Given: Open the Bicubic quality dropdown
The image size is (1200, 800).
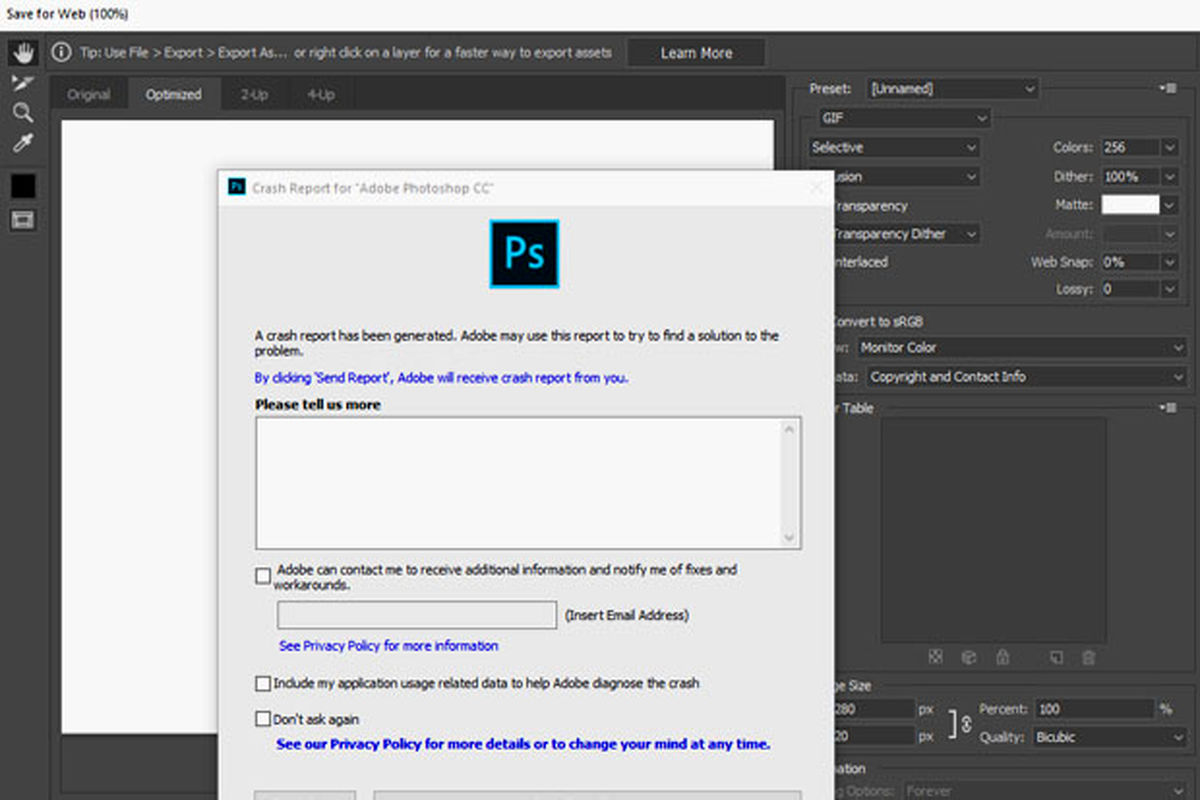Looking at the screenshot, I should (1110, 737).
